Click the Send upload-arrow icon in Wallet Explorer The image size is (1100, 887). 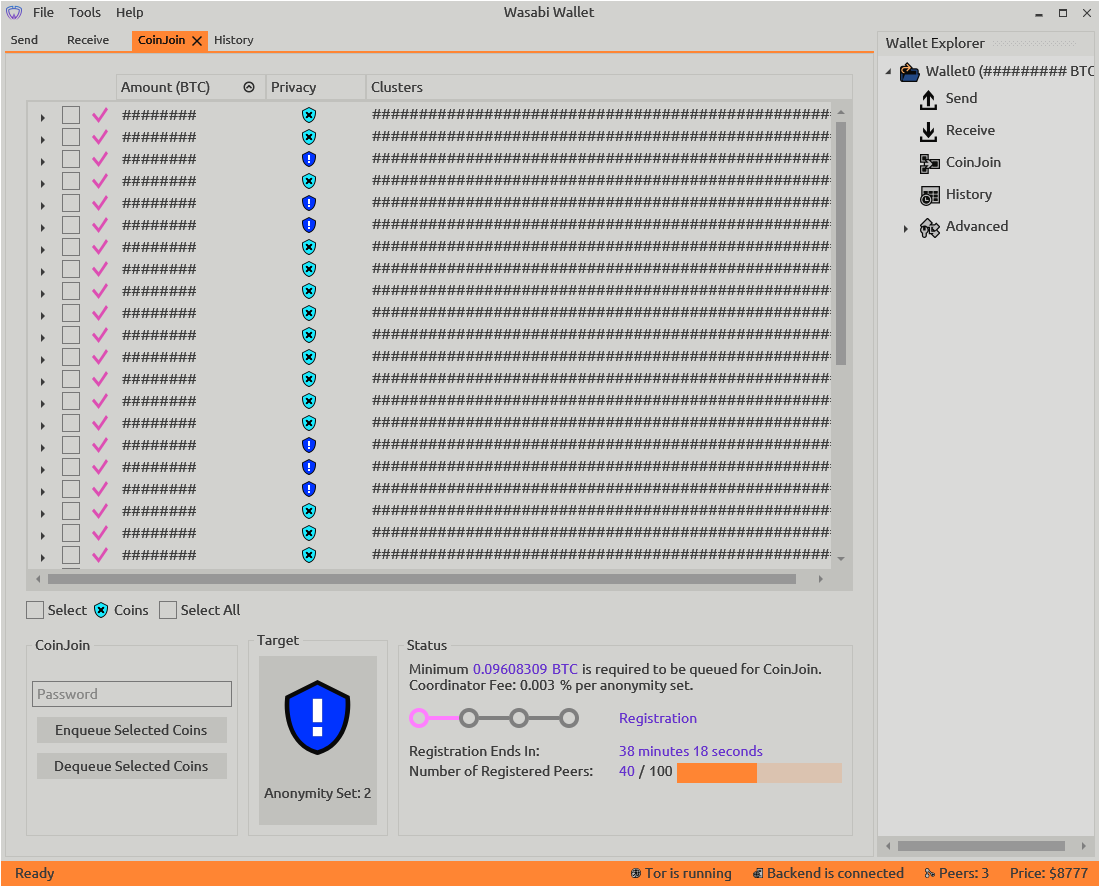(x=928, y=100)
